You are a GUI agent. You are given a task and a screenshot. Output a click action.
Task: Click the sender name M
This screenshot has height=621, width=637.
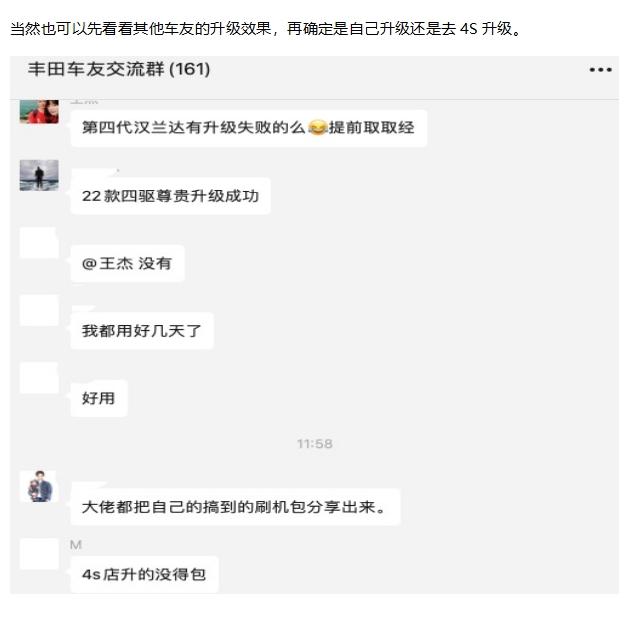pyautogui.click(x=76, y=545)
